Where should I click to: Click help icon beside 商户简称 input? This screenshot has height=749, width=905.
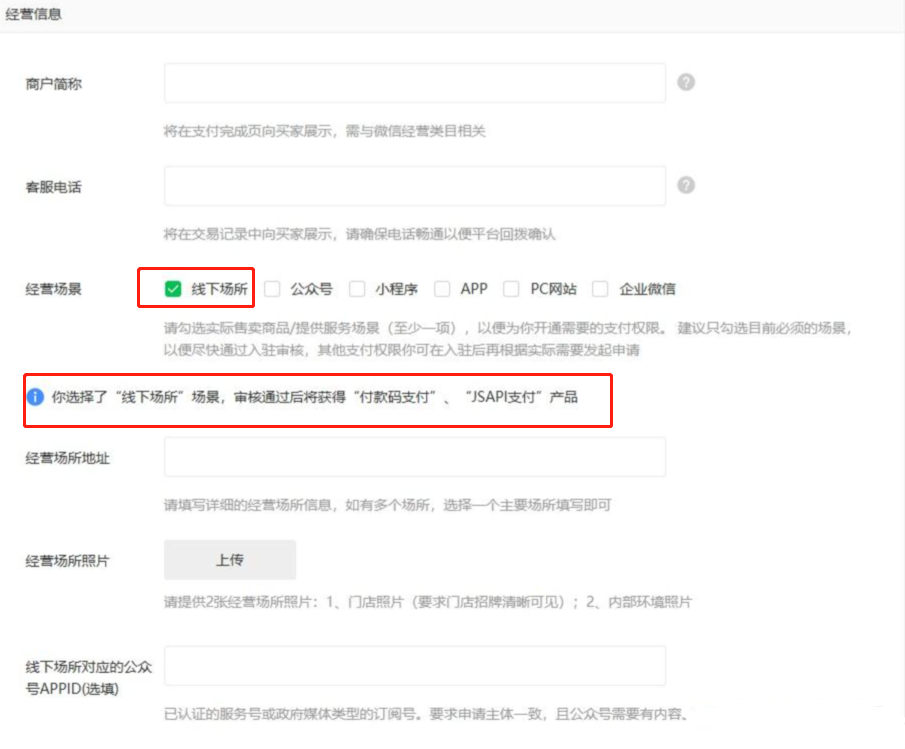pyautogui.click(x=686, y=83)
